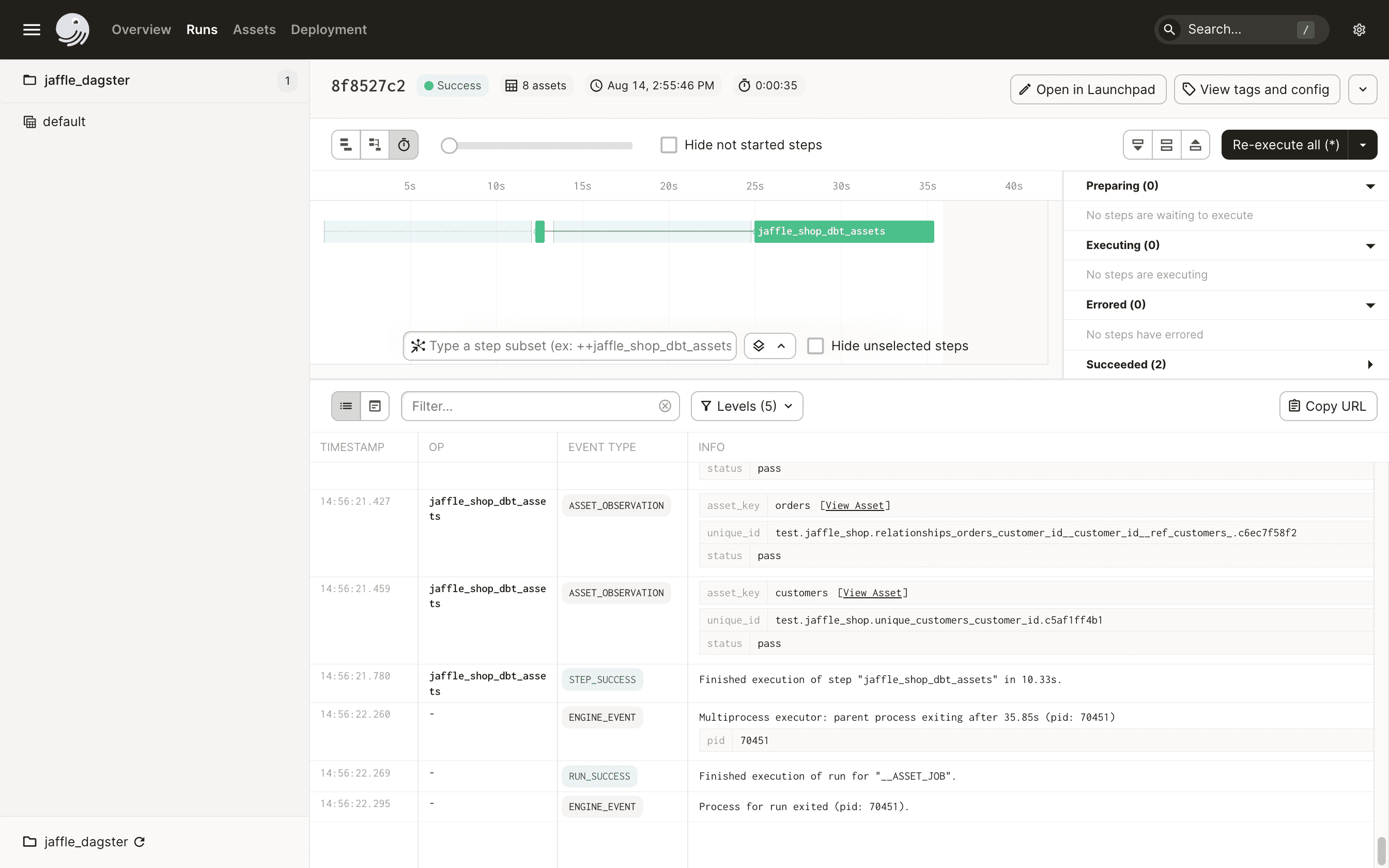This screenshot has width=1389, height=868.
Task: Enable Hide unselected steps checkbox
Action: tap(816, 346)
